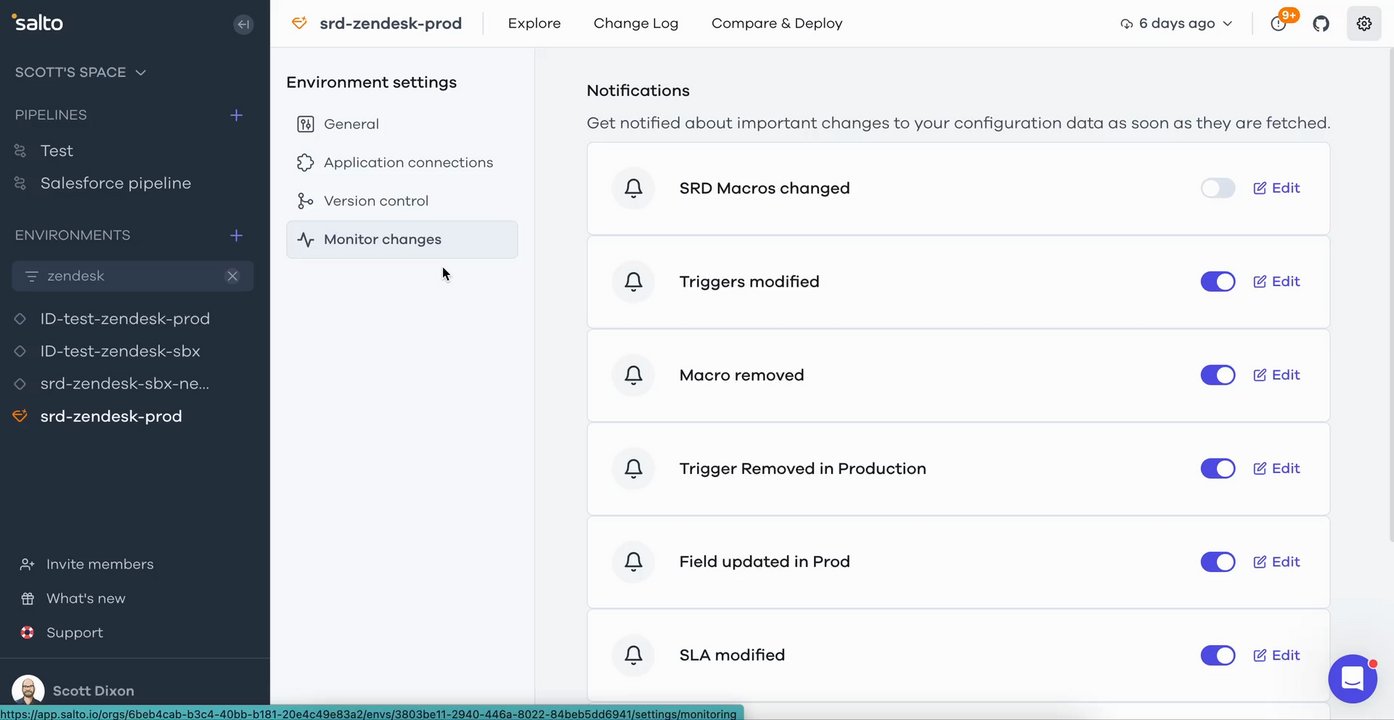Click the GitHub icon in top bar
Viewport: 1394px width, 720px height.
pyautogui.click(x=1321, y=24)
